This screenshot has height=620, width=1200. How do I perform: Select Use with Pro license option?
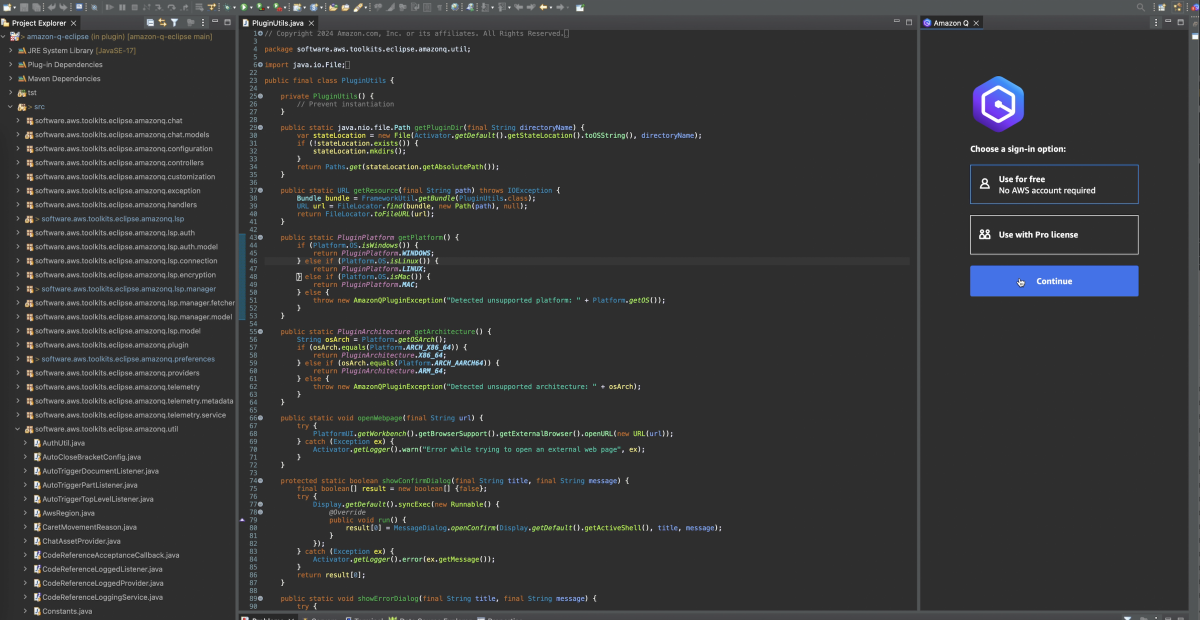tap(1053, 235)
